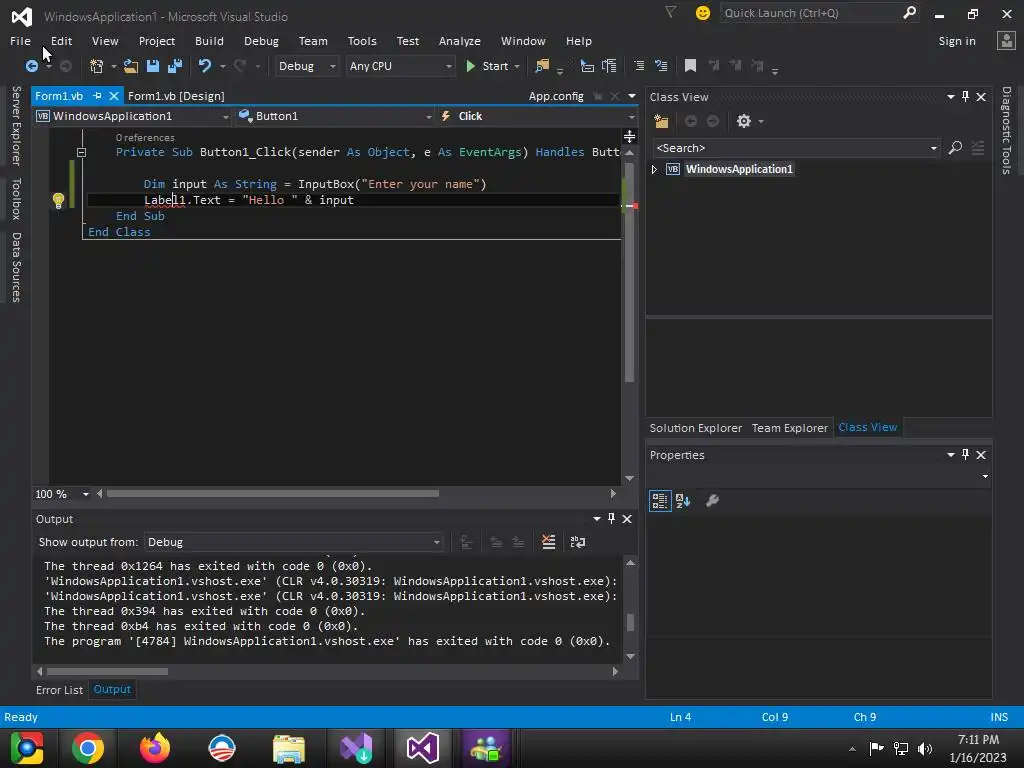Open the notifications filter flag icon
This screenshot has width=1024, height=768.
(x=670, y=12)
